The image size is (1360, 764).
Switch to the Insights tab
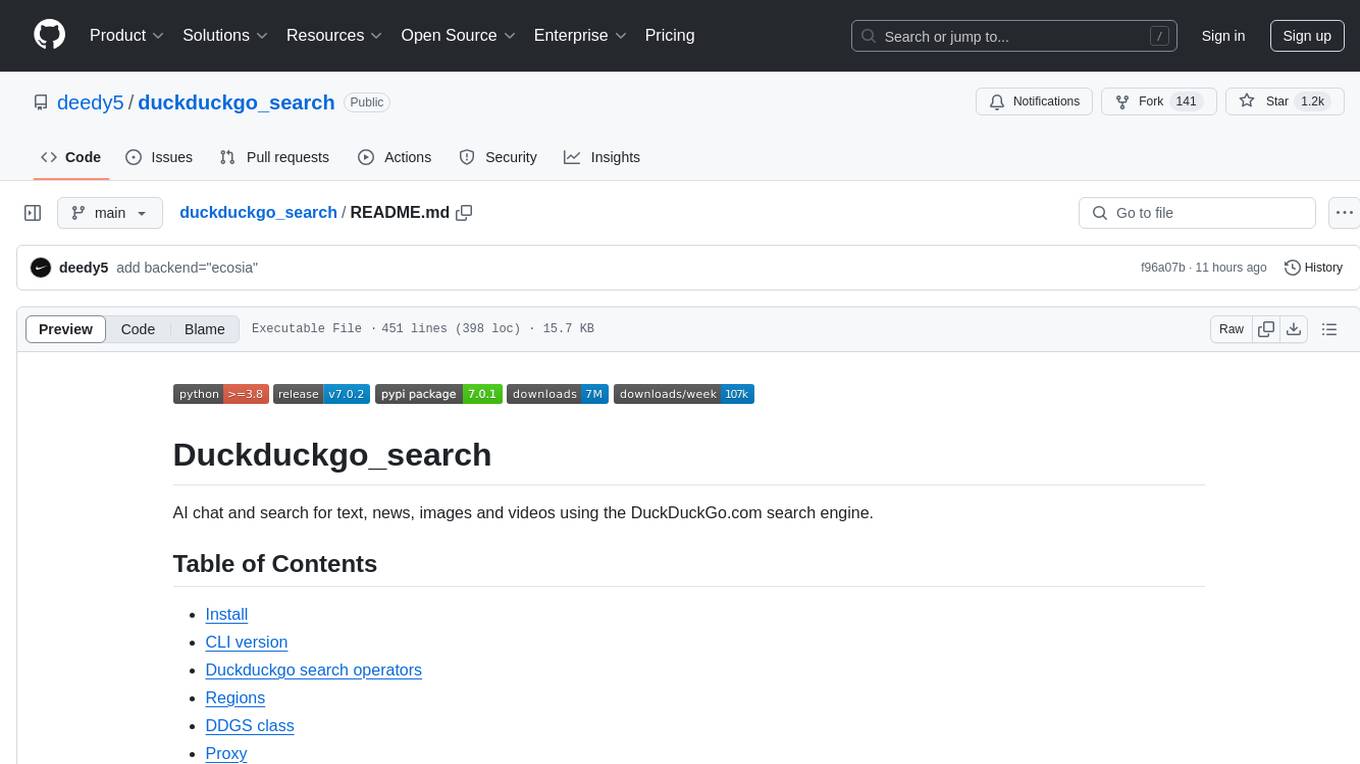coord(601,157)
